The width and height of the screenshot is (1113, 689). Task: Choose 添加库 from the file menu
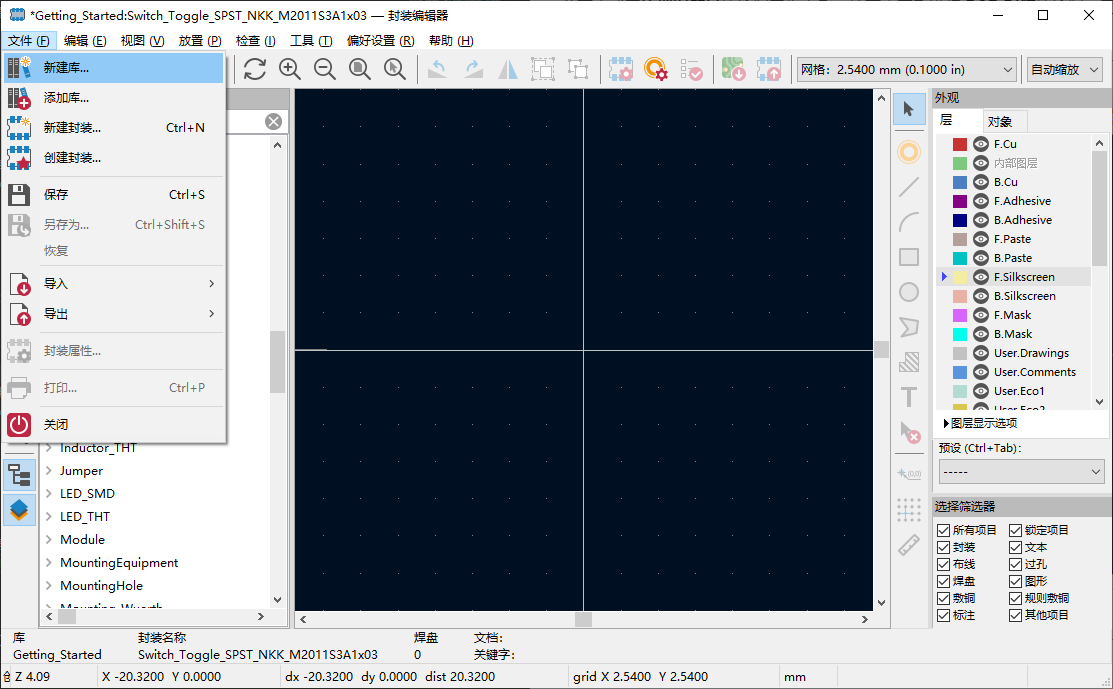click(x=114, y=97)
